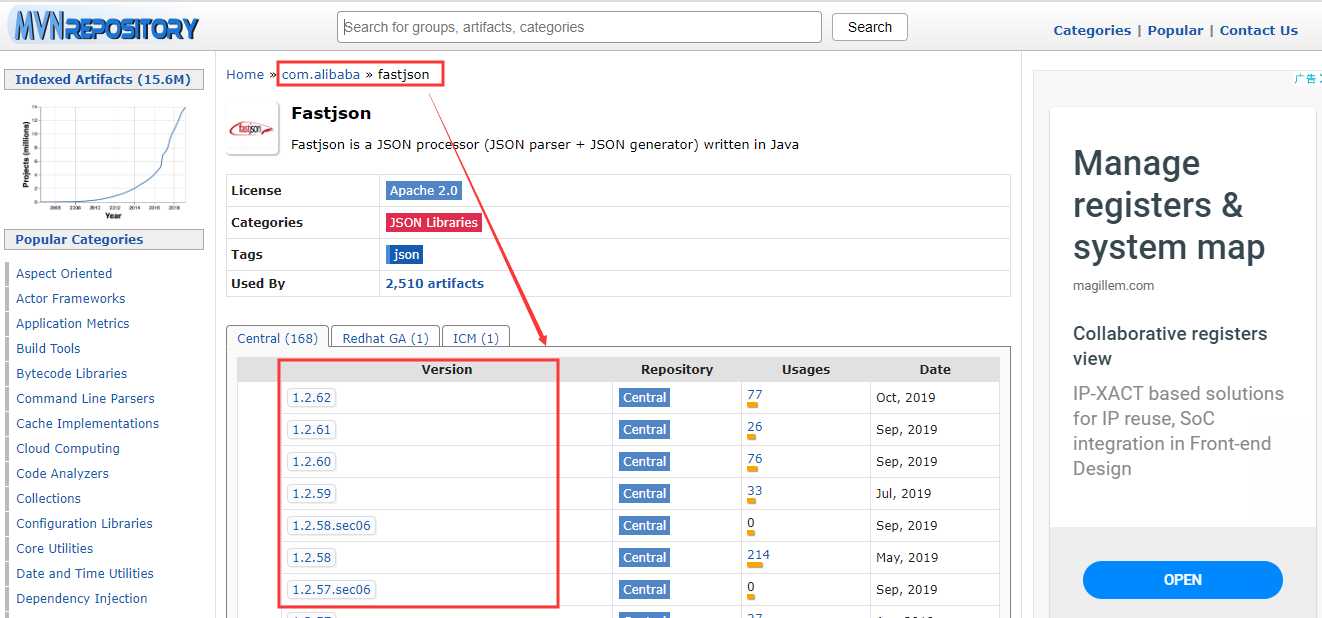1322x618 pixels.
Task: Open version 1.2.58.sec06
Action: (x=331, y=525)
